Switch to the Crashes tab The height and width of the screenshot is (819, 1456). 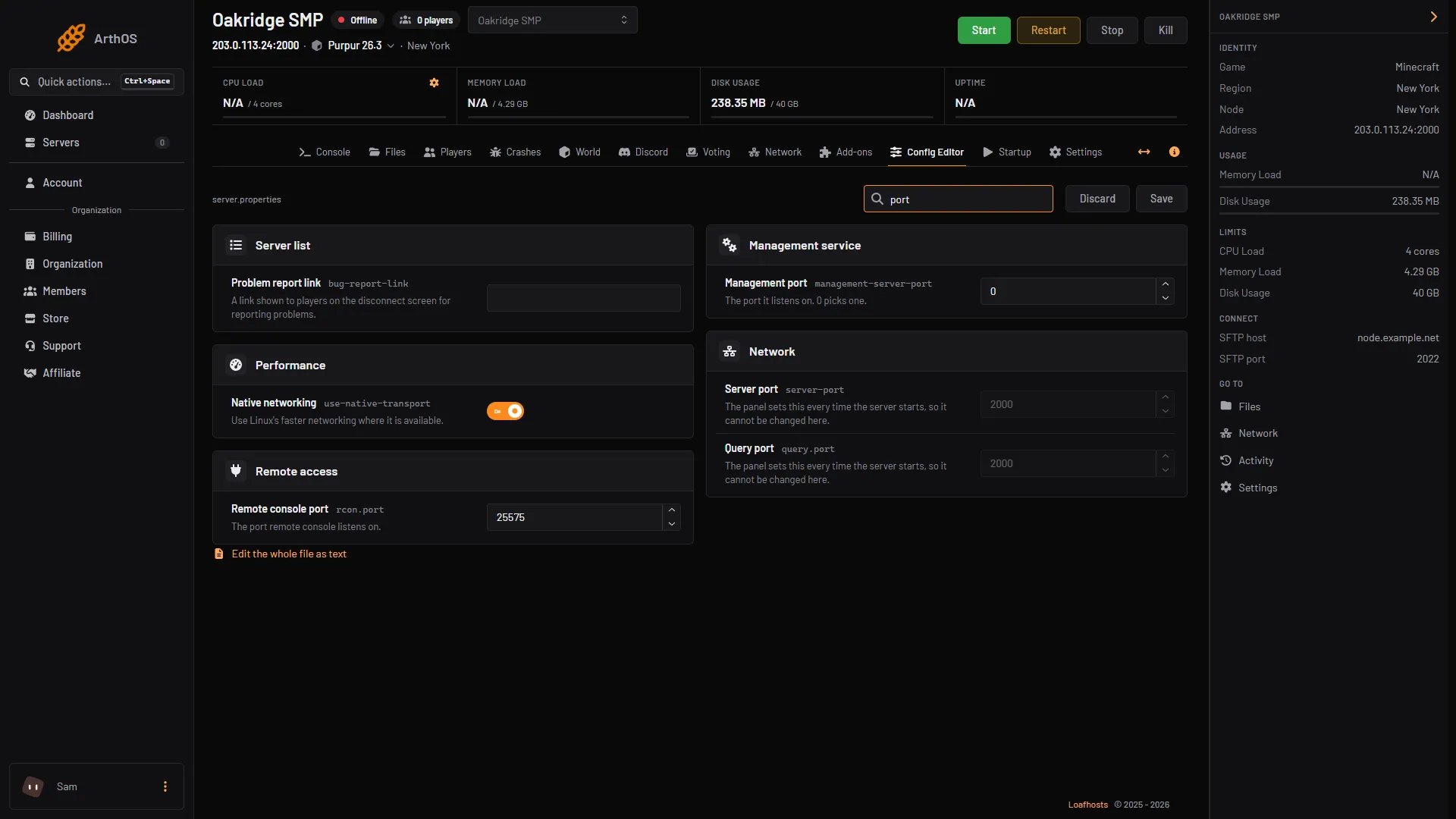(515, 152)
